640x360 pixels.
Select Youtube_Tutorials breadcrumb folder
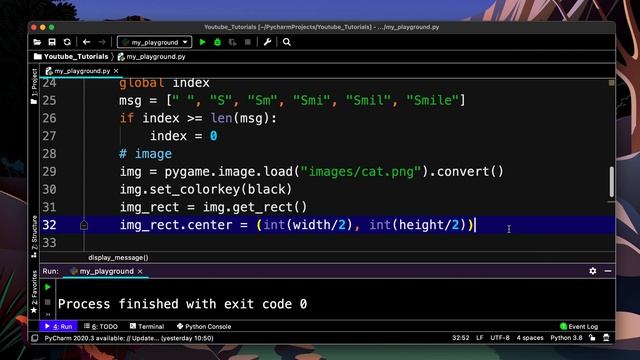(x=71, y=57)
